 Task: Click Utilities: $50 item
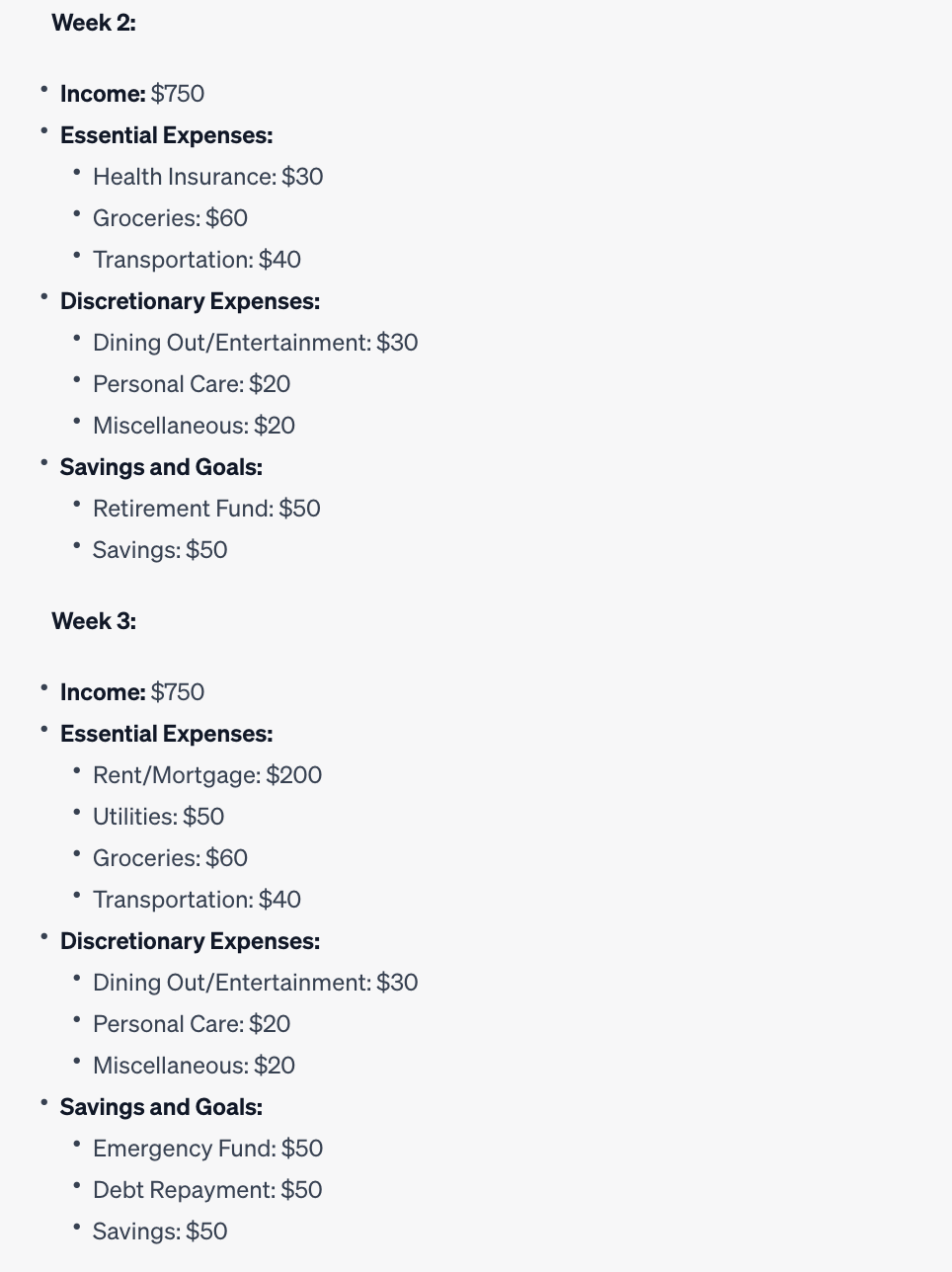(x=158, y=817)
